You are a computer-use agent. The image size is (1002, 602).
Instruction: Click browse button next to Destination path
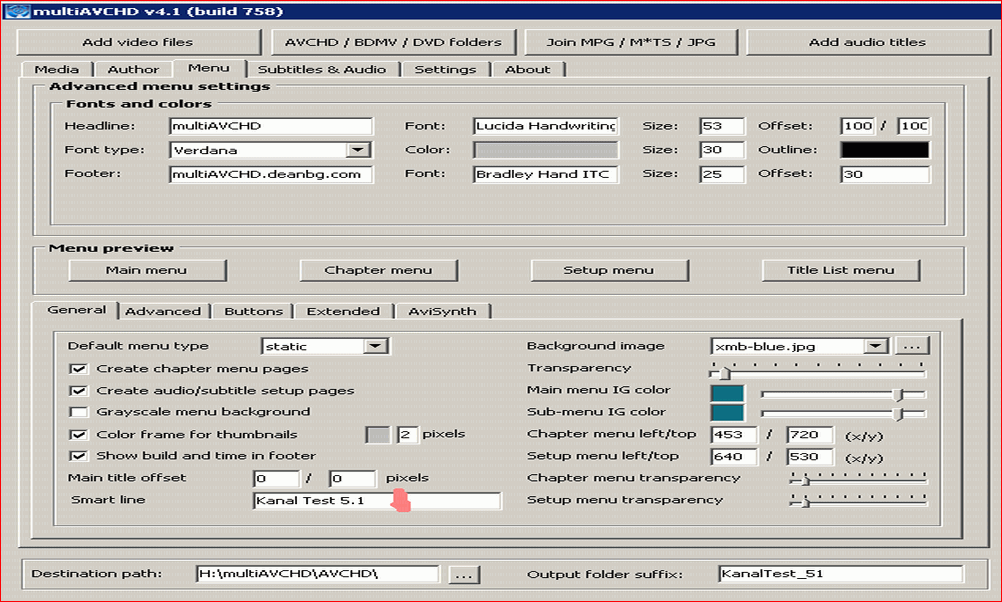click(x=464, y=574)
